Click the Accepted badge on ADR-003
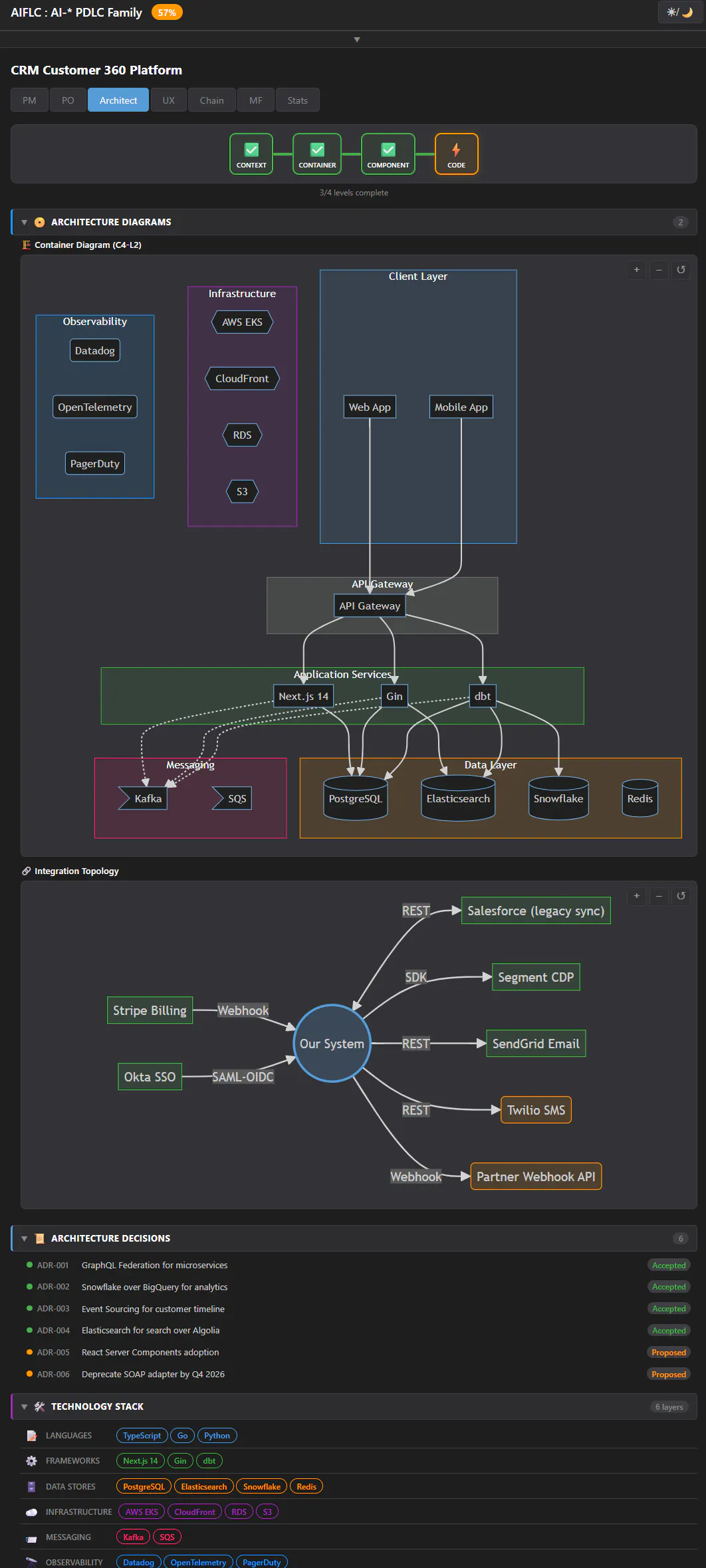706x1568 pixels. click(x=669, y=1309)
